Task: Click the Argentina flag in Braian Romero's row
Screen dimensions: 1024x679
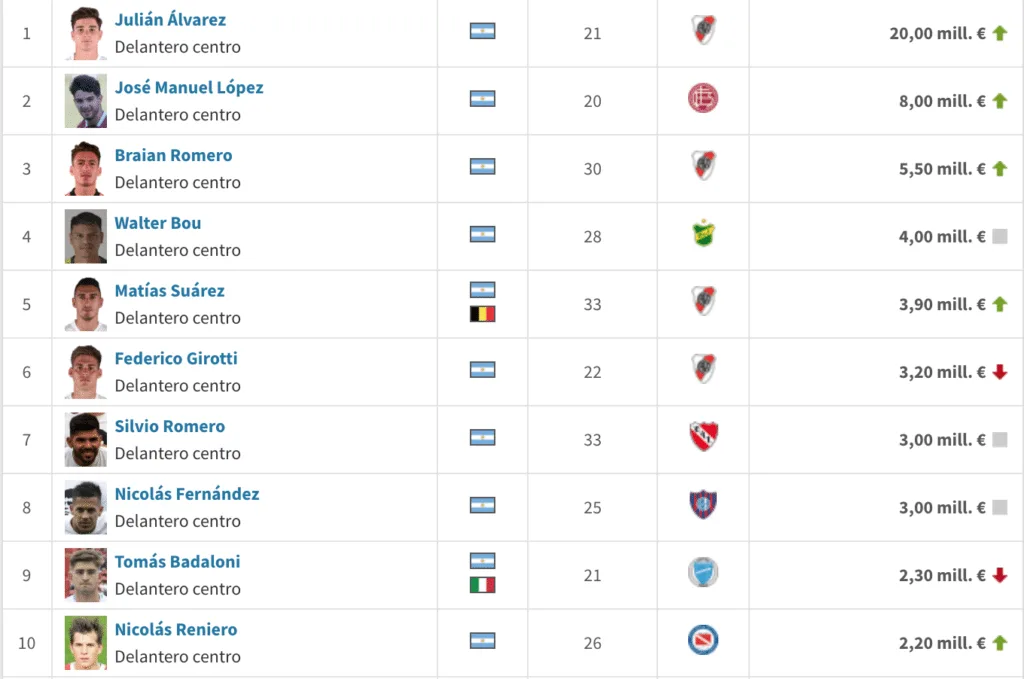Action: coord(483,166)
